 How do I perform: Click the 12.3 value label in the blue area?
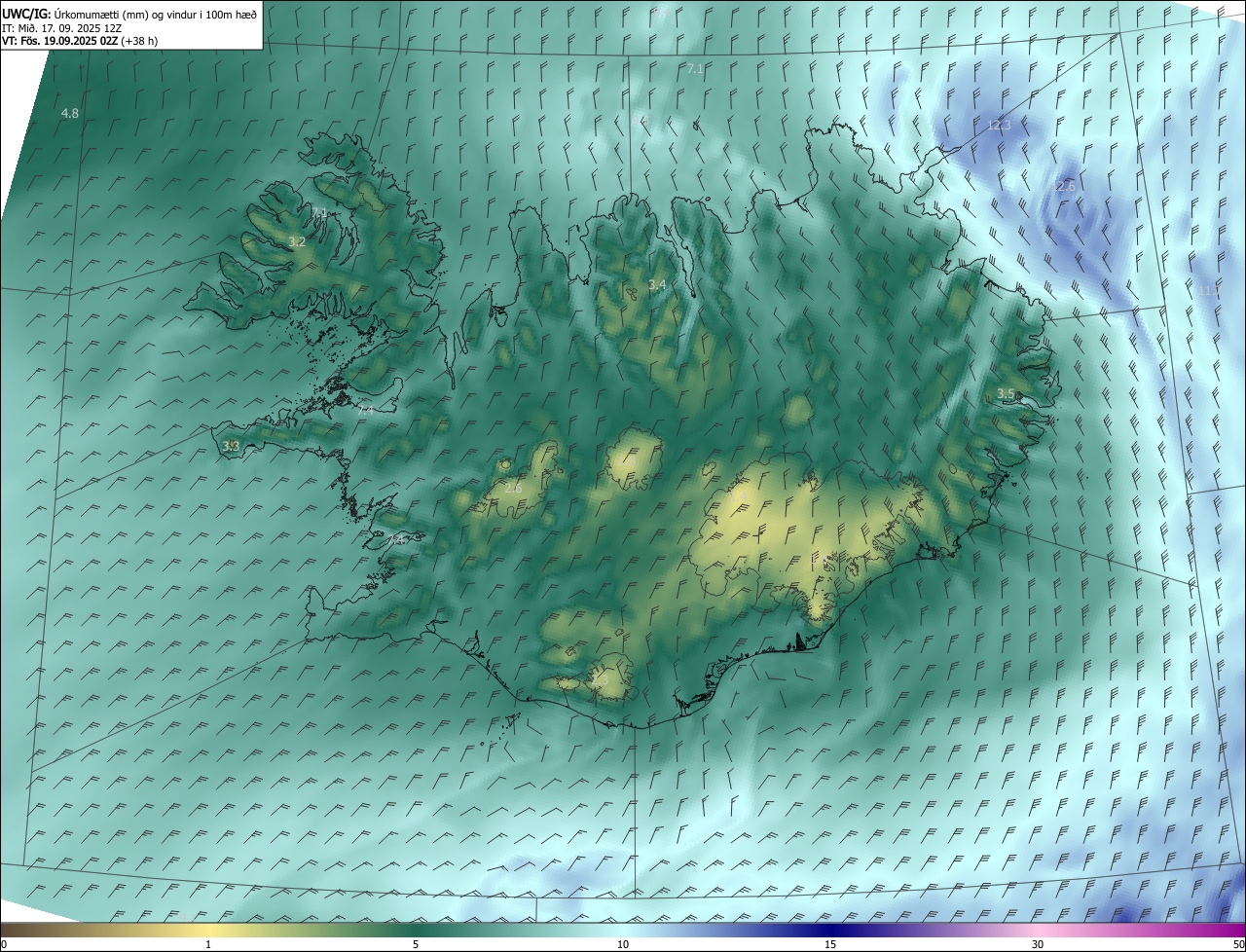click(1000, 126)
